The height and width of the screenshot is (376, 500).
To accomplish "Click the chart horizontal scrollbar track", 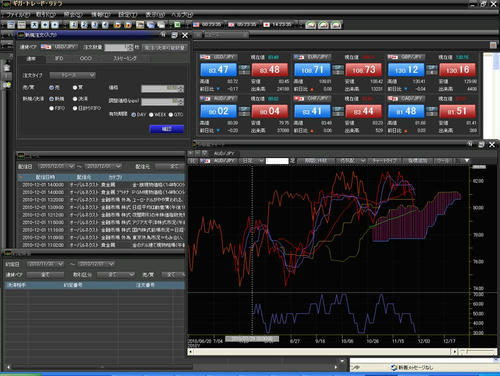I will pyautogui.click(x=322, y=352).
